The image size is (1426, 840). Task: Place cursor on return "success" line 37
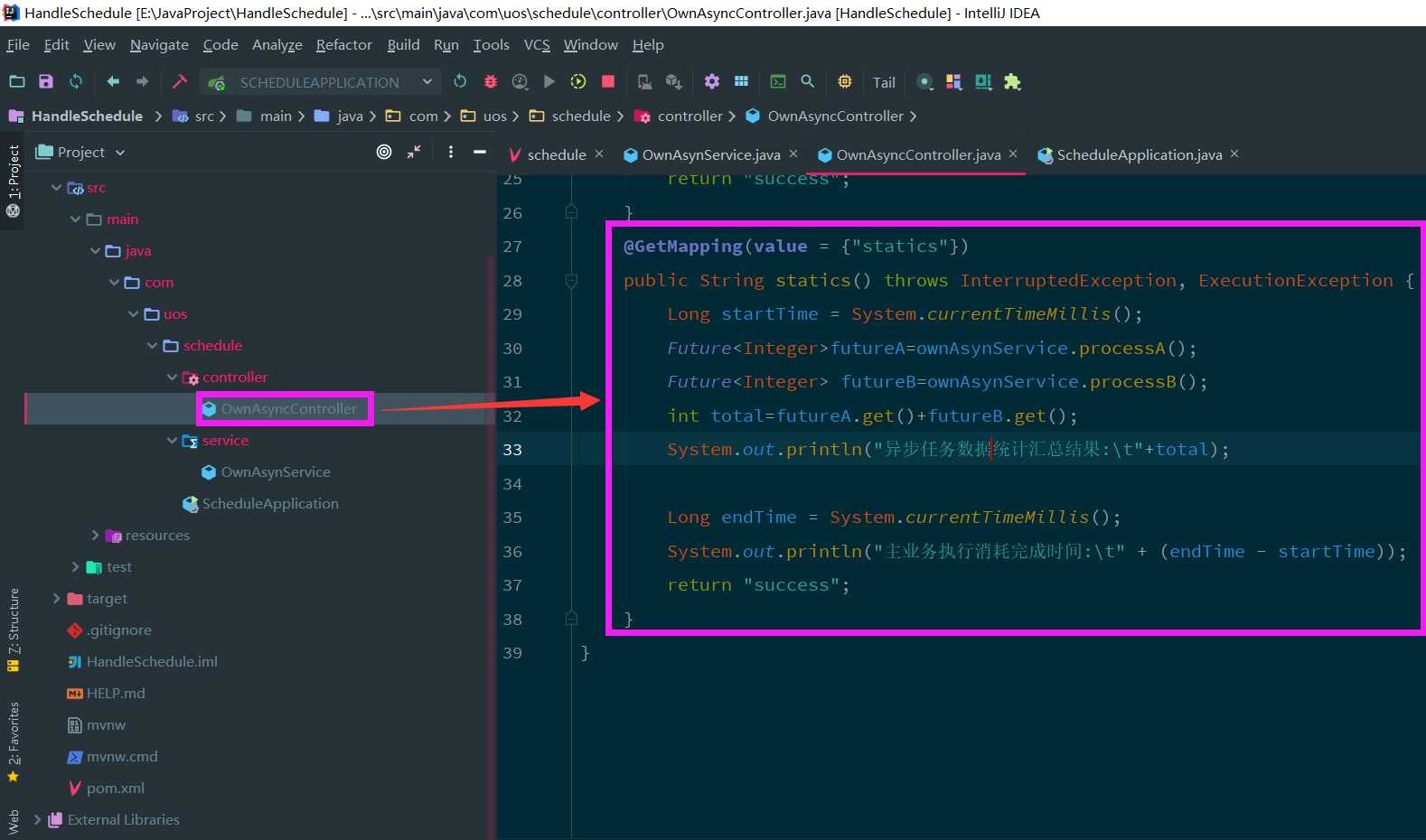coord(758,585)
